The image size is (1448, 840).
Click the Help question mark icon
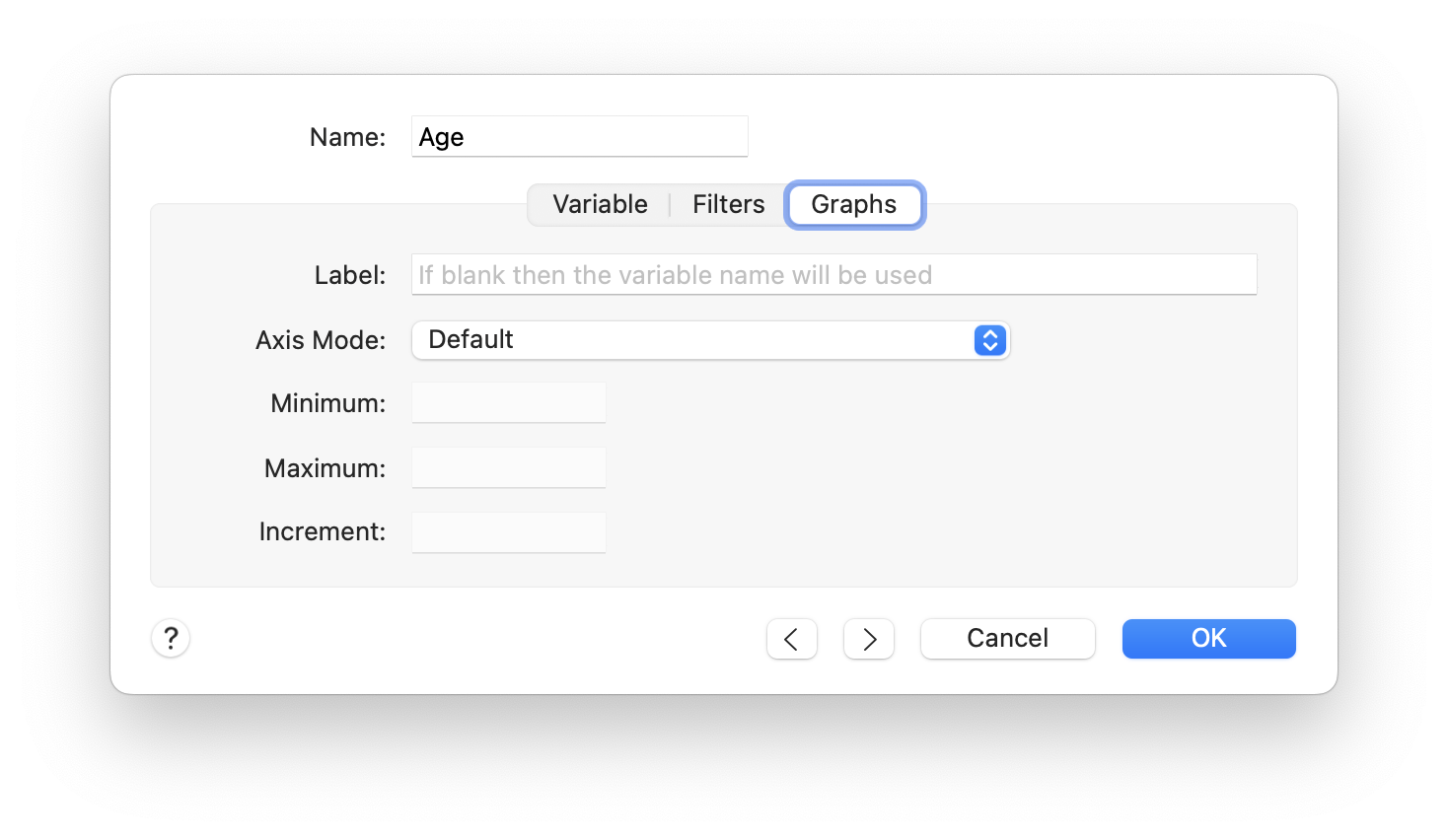tap(170, 638)
